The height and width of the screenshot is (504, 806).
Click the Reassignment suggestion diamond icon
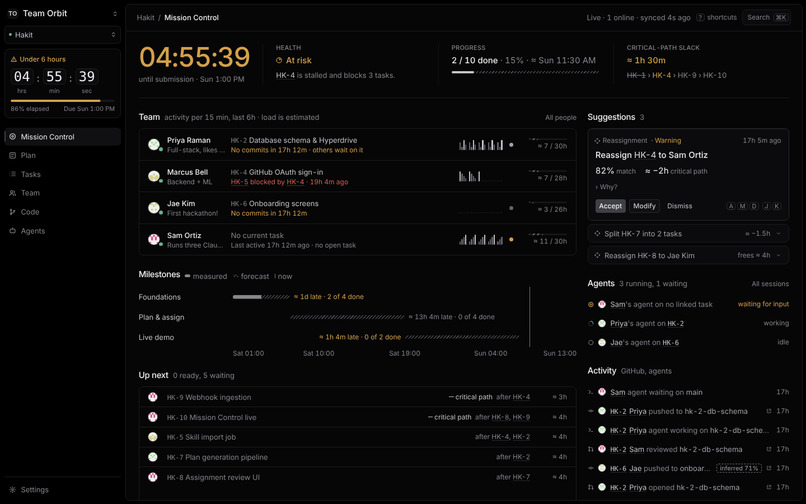click(x=597, y=141)
